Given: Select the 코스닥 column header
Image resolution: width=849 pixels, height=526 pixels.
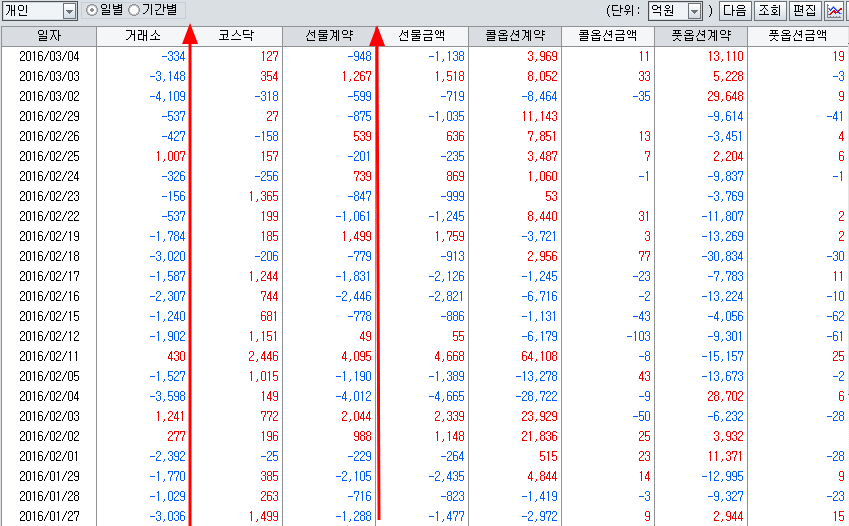Looking at the screenshot, I should coord(235,35).
